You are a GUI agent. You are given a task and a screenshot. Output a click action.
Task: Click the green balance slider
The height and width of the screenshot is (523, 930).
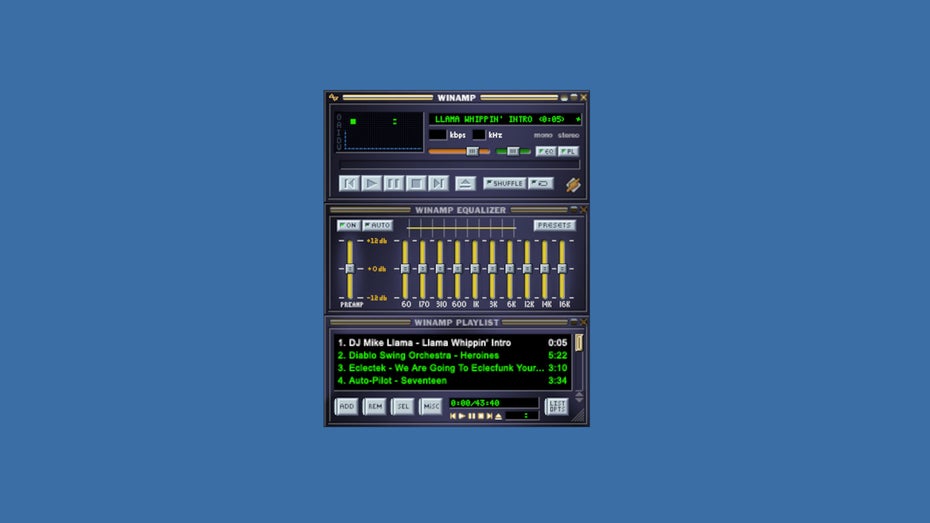pos(513,151)
